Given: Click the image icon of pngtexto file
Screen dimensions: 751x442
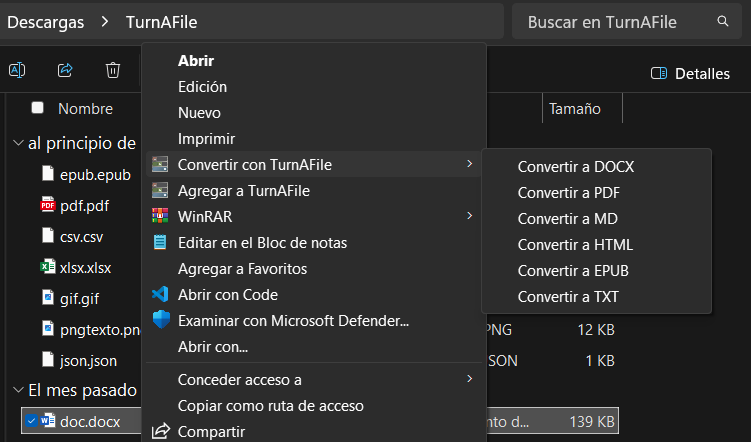Looking at the screenshot, I should [x=47, y=329].
